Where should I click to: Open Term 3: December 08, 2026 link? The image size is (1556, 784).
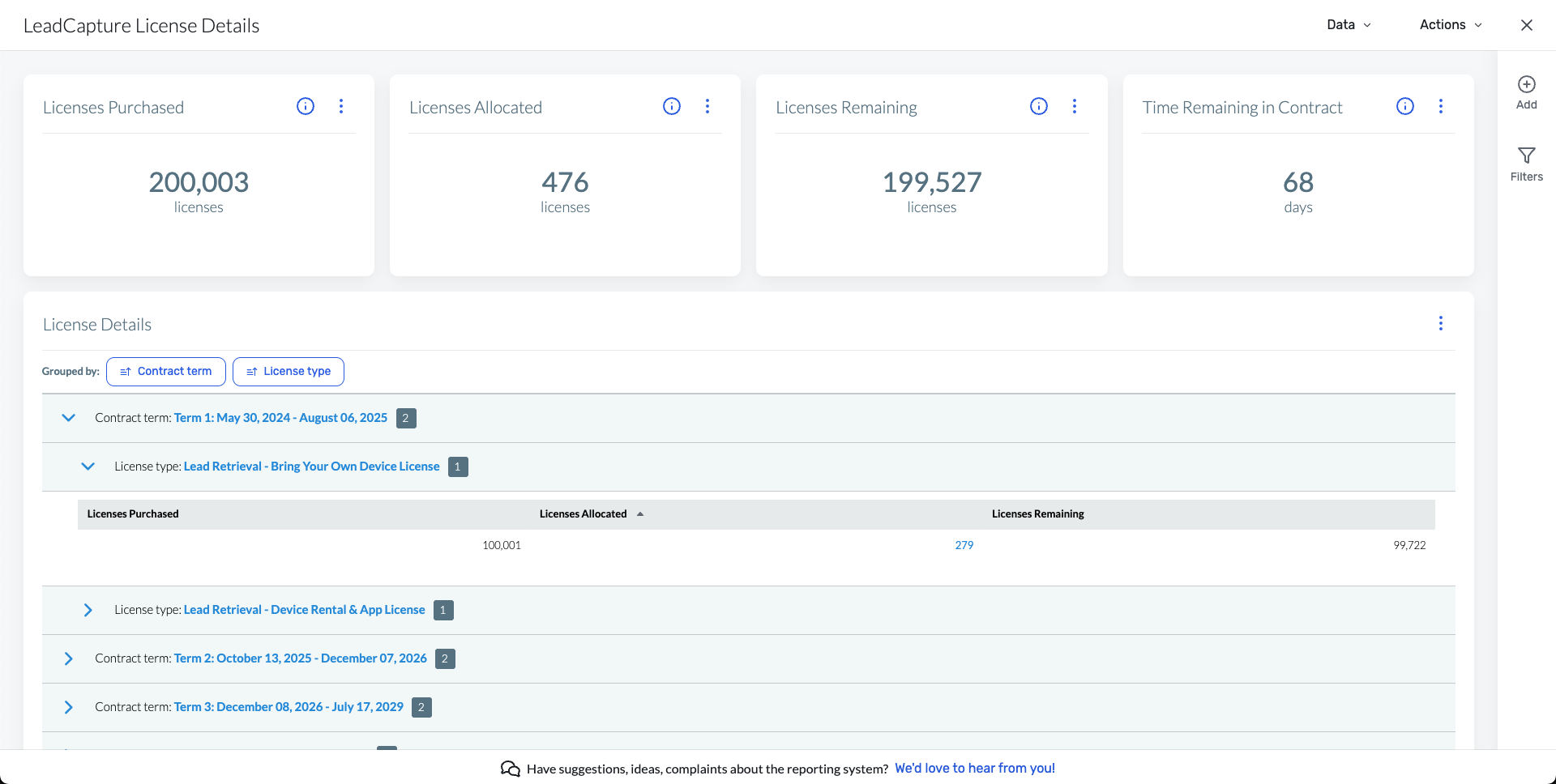pyautogui.click(x=289, y=707)
